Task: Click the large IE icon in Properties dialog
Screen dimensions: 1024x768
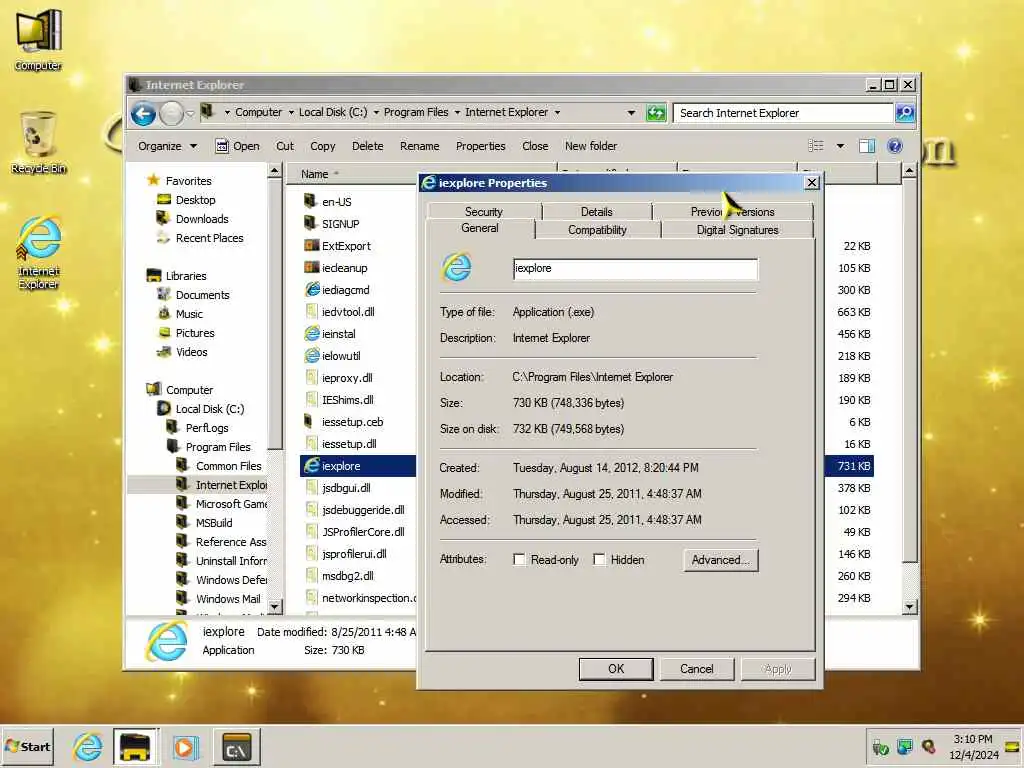Action: [456, 267]
